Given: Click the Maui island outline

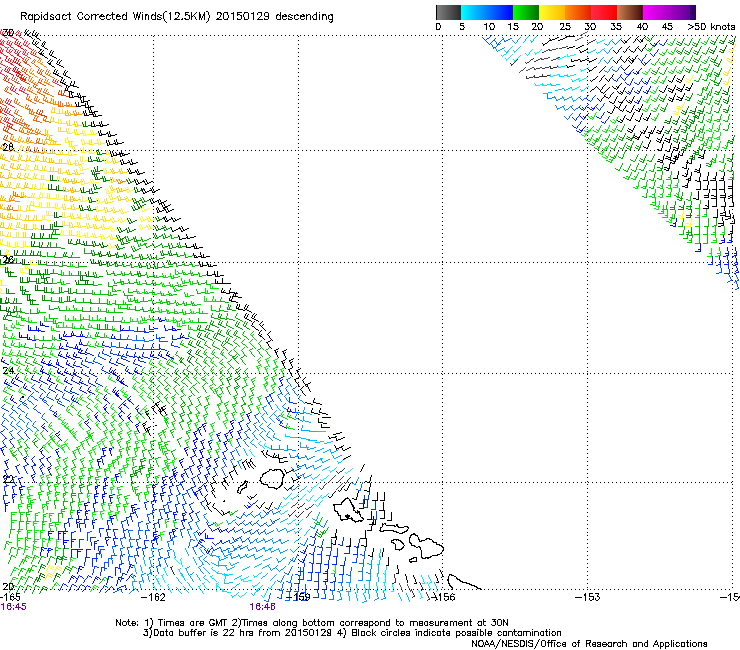Looking at the screenshot, I should click(426, 545).
